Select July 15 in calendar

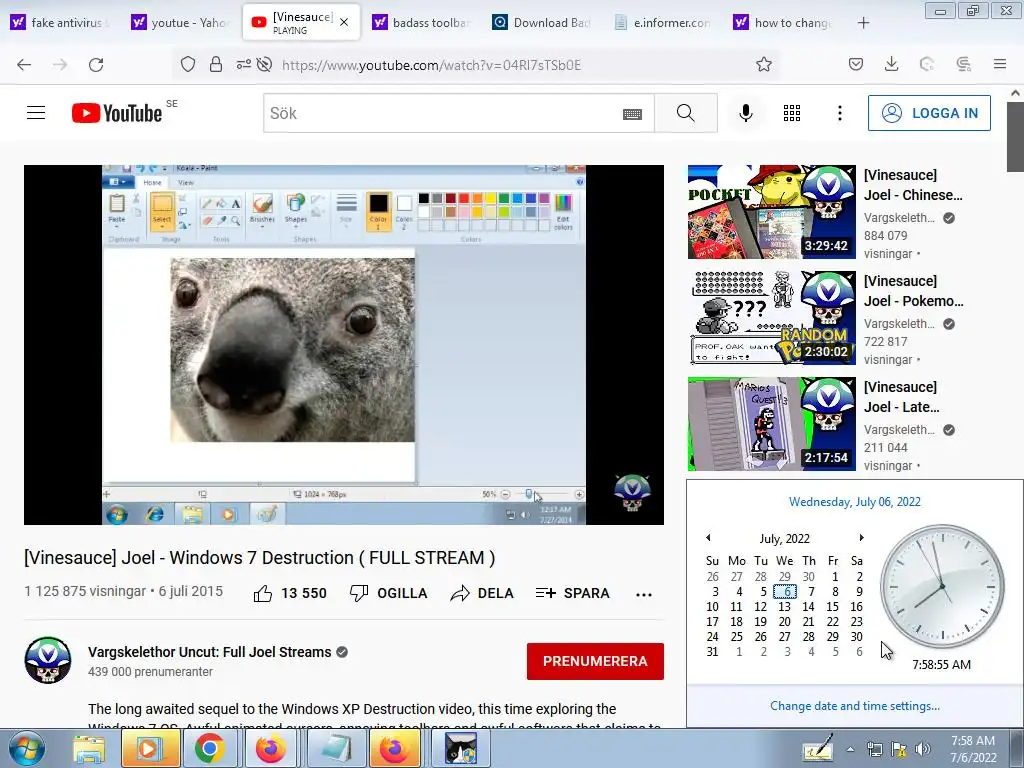[x=833, y=607]
